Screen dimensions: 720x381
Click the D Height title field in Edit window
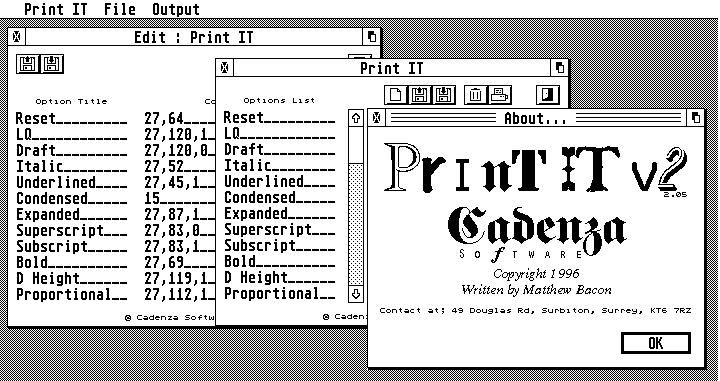click(72, 279)
